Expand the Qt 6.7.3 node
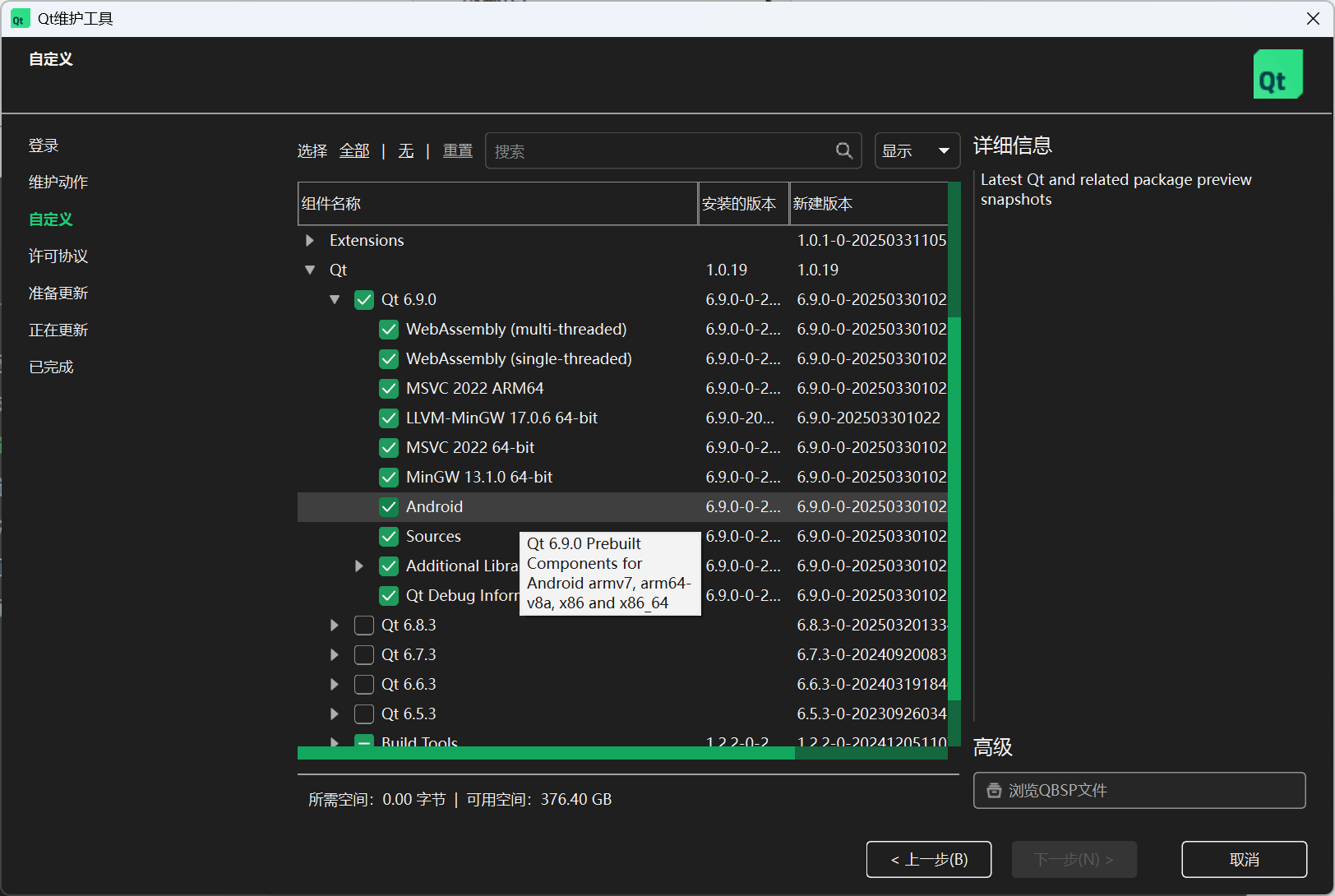 [335, 654]
